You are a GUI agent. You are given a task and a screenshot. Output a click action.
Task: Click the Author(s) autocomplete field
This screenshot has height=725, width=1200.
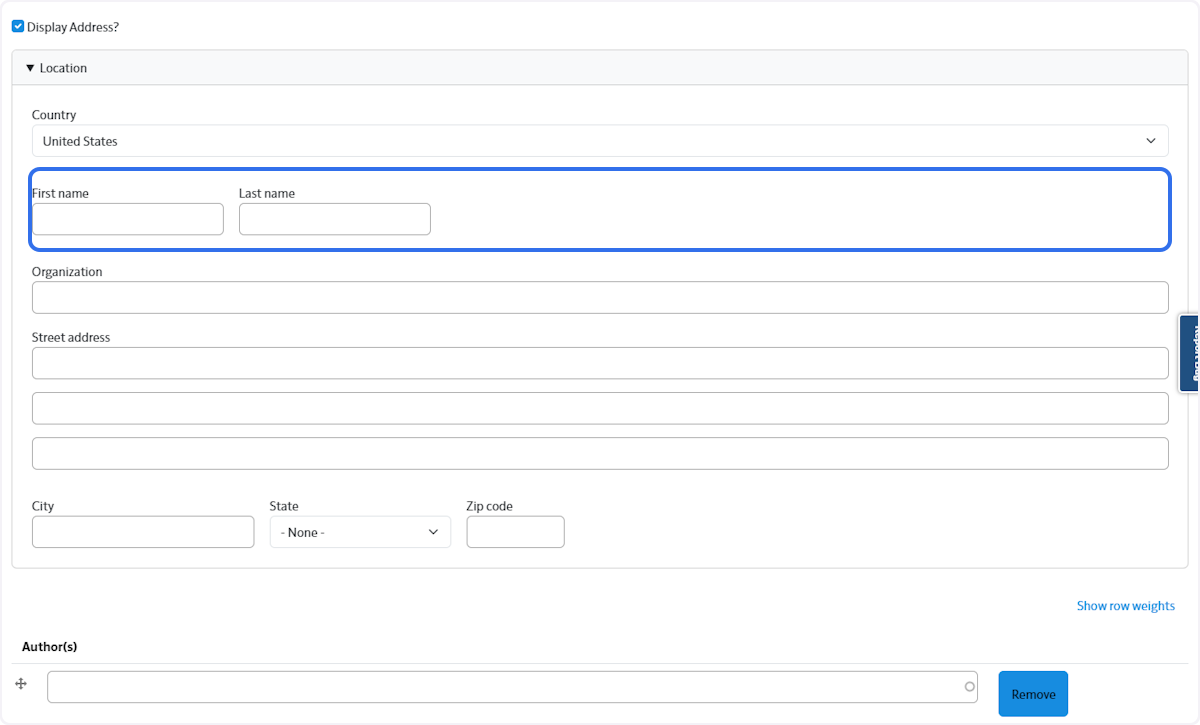[x=512, y=687]
